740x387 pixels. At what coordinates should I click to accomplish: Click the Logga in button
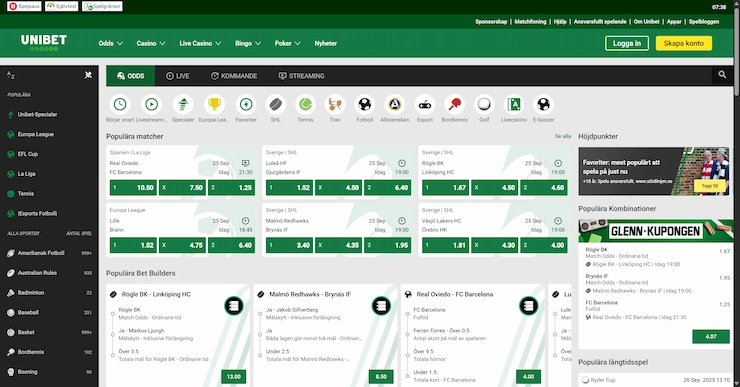(627, 43)
